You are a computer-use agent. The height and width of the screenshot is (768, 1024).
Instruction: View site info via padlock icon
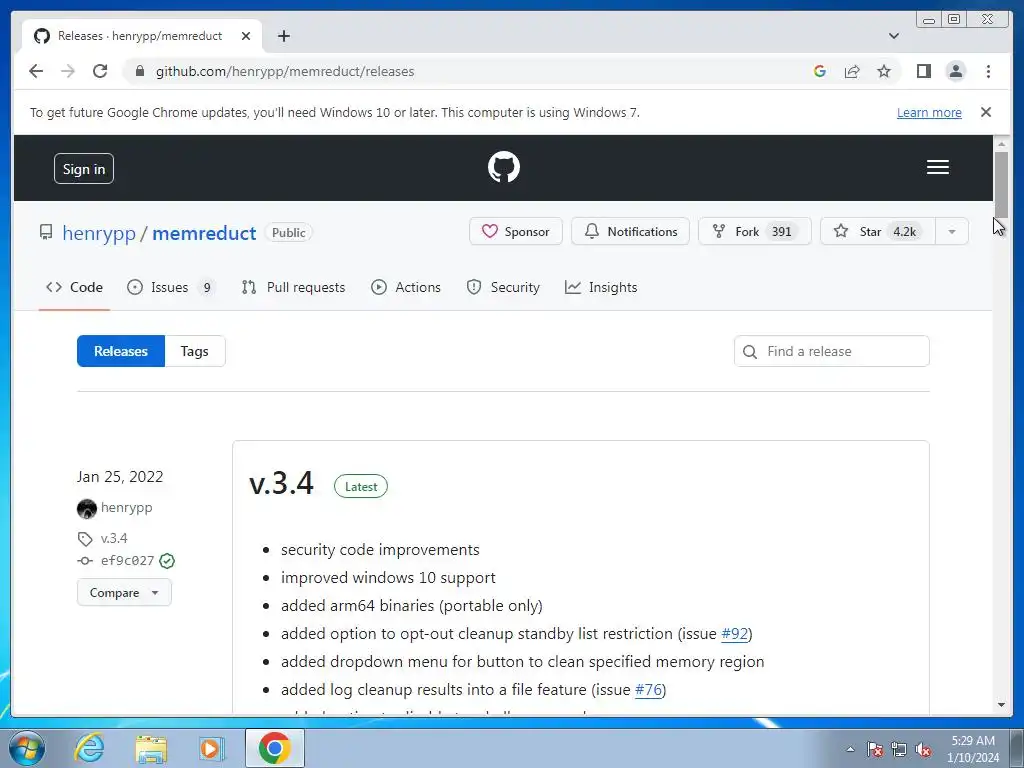point(139,71)
